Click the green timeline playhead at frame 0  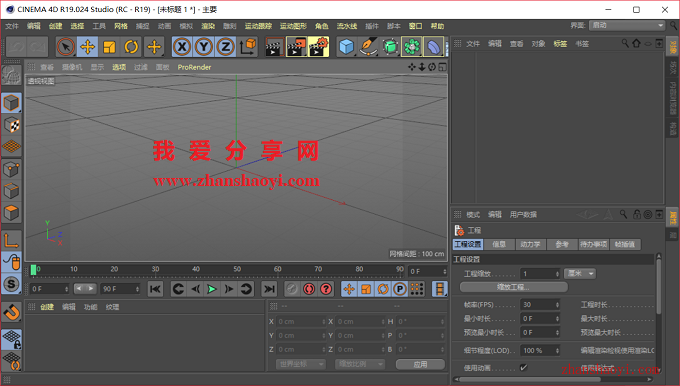tap(33, 270)
